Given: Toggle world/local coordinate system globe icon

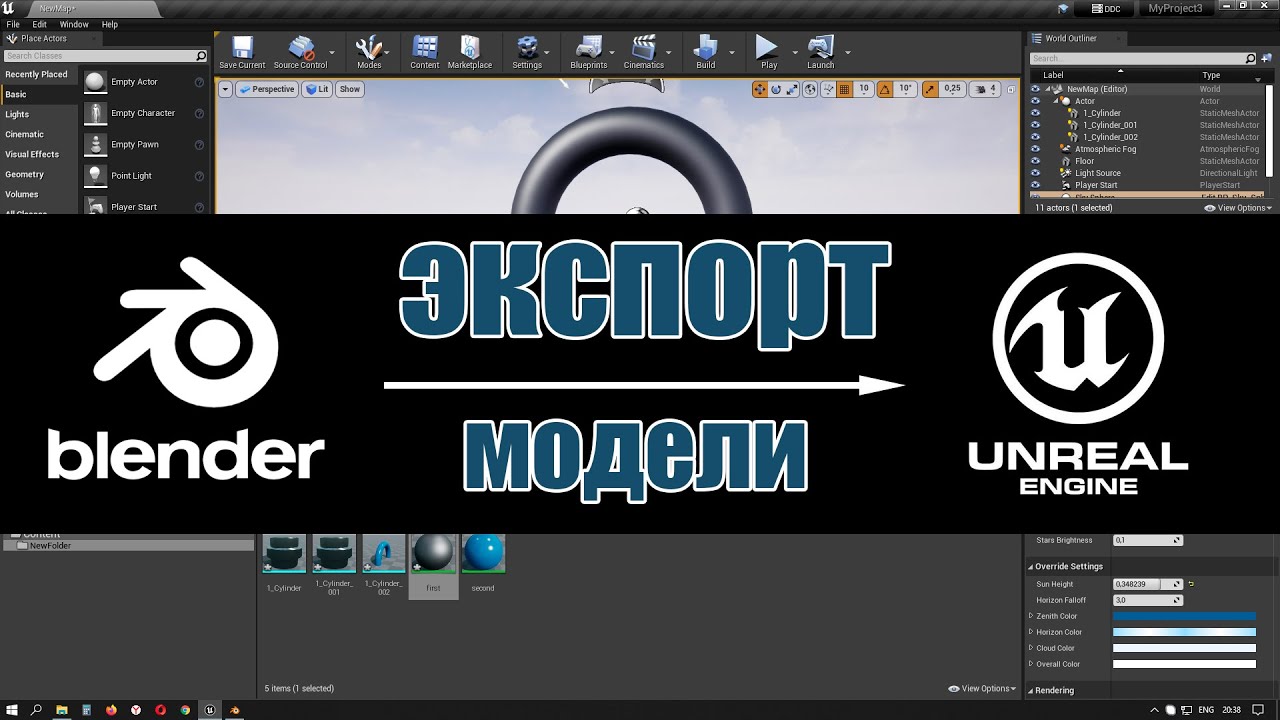Looking at the screenshot, I should pyautogui.click(x=810, y=89).
